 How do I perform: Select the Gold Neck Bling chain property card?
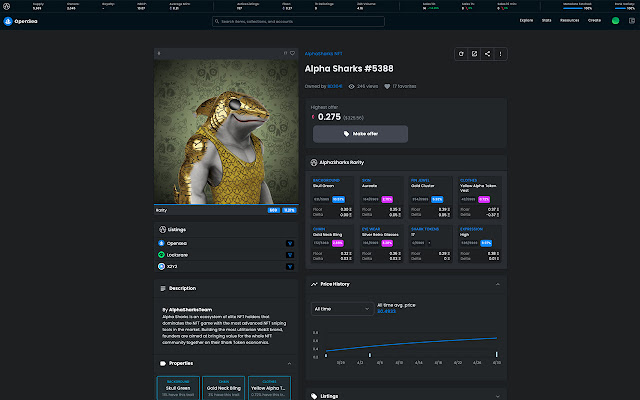coord(224,388)
